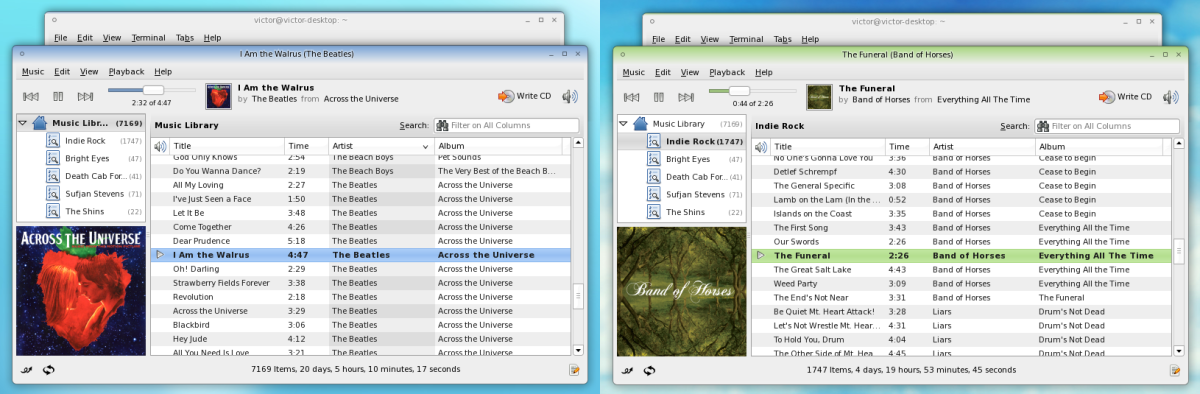Click Bright Eyes playlist icon in Walrus window
1200x394 pixels.
click(53, 159)
